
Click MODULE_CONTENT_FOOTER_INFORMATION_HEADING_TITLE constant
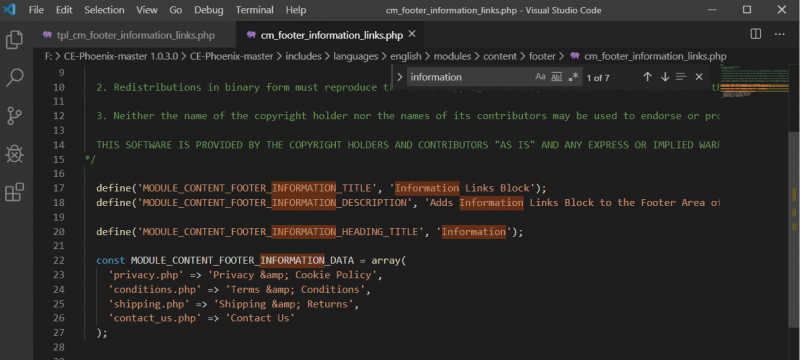[x=280, y=232]
